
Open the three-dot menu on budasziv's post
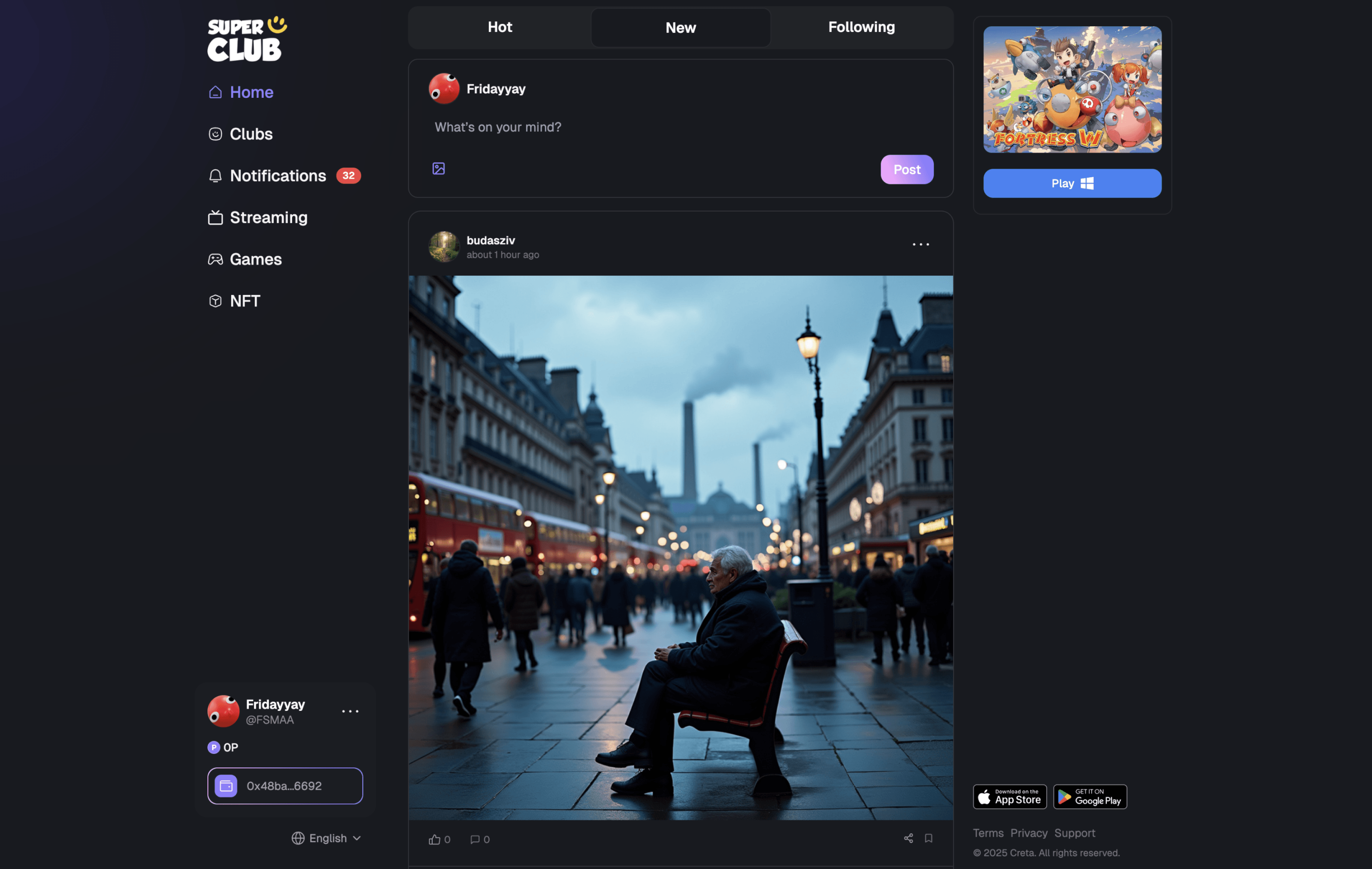coord(920,244)
